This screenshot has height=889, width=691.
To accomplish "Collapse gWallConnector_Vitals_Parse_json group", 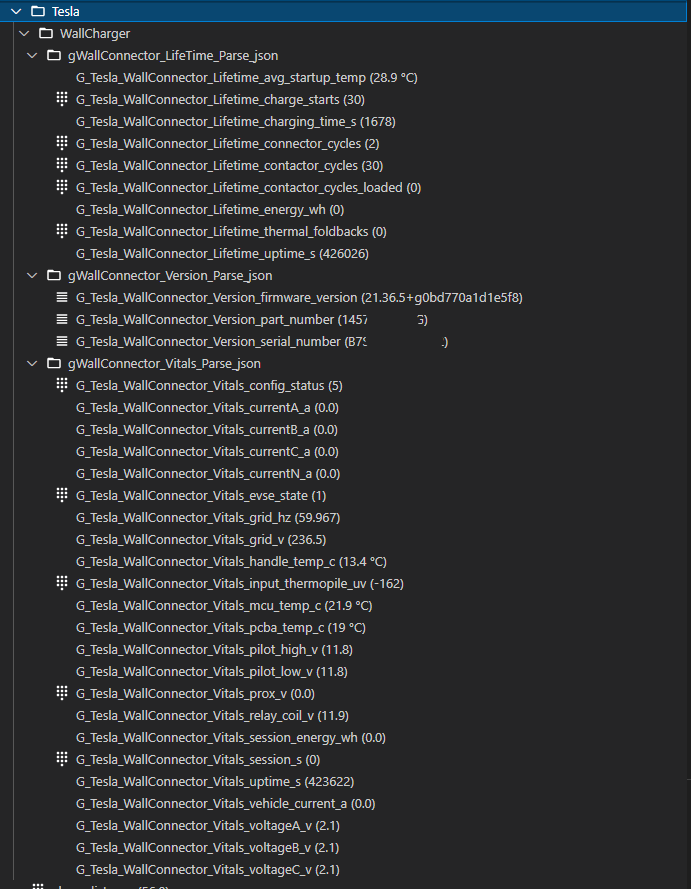I will [32, 363].
